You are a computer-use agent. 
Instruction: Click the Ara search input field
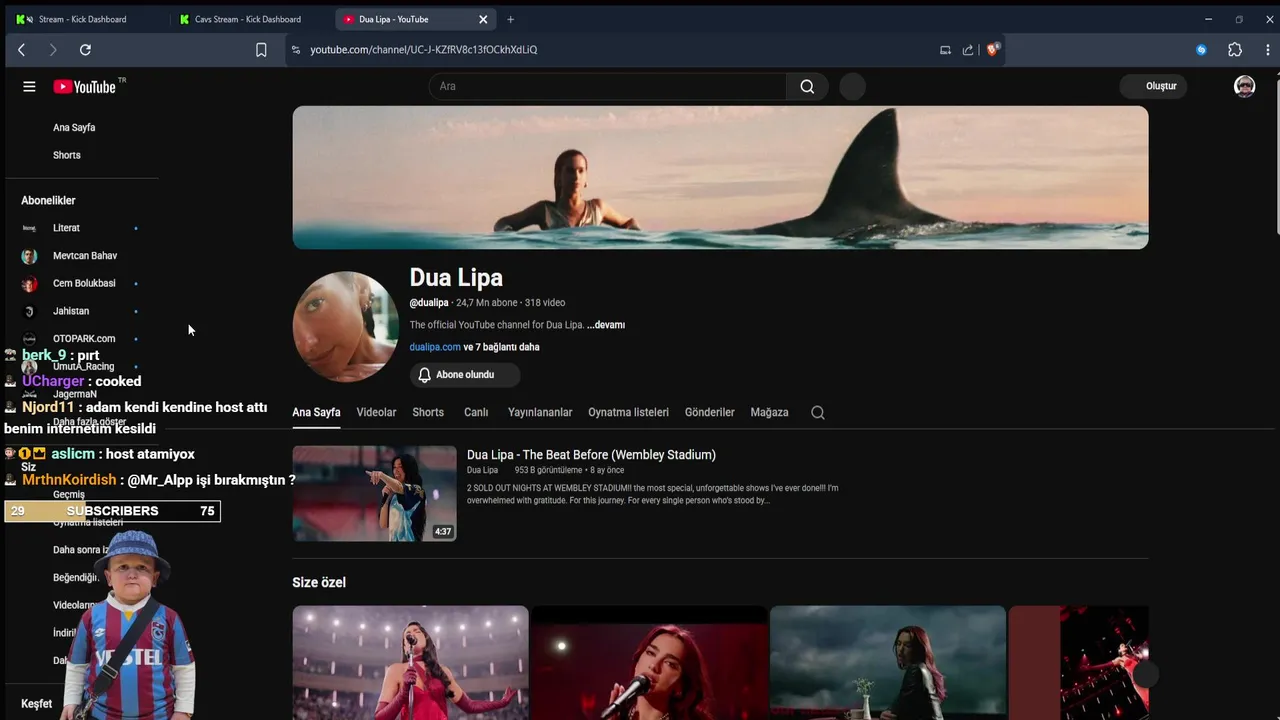click(x=608, y=86)
